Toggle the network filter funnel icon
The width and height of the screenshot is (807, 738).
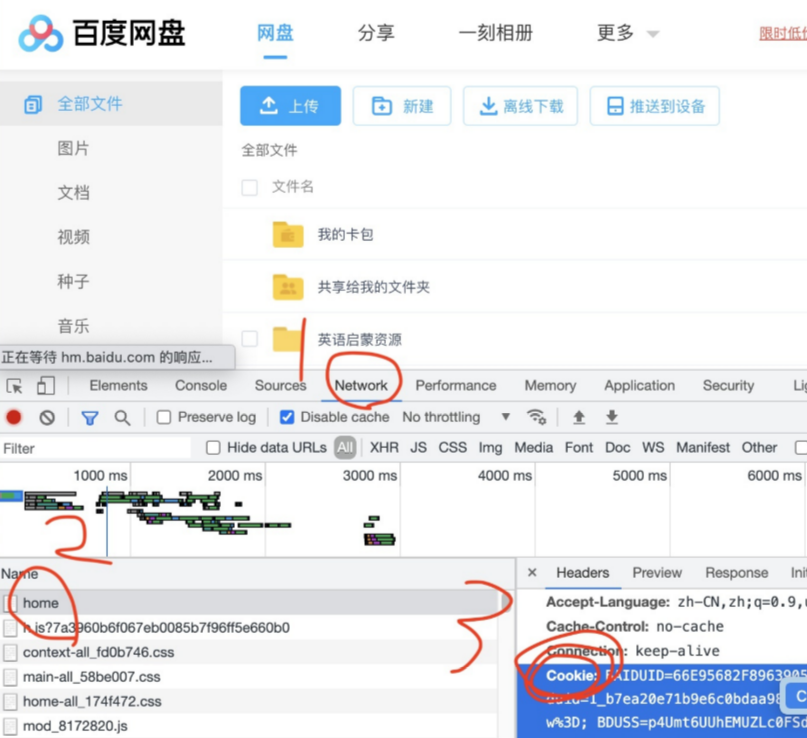click(x=90, y=417)
